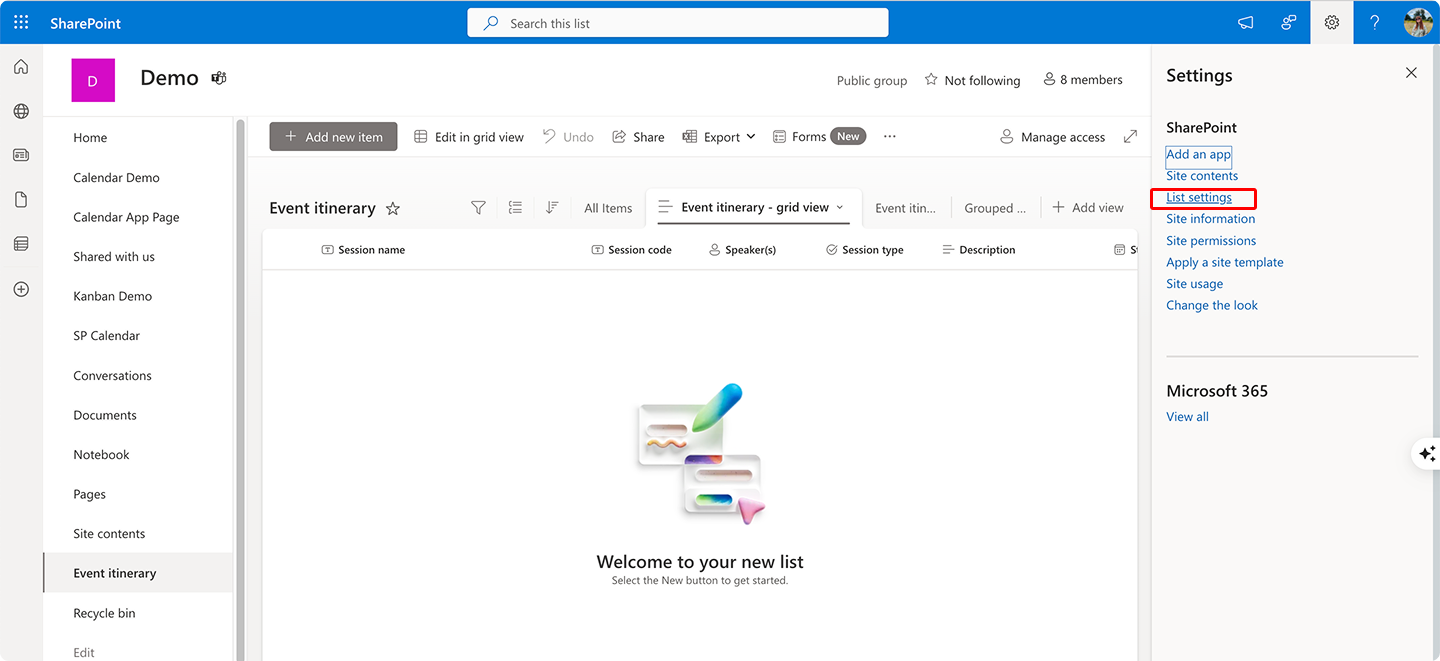Click the Session code column header
Viewport: 1440px width, 661px height.
tap(631, 250)
